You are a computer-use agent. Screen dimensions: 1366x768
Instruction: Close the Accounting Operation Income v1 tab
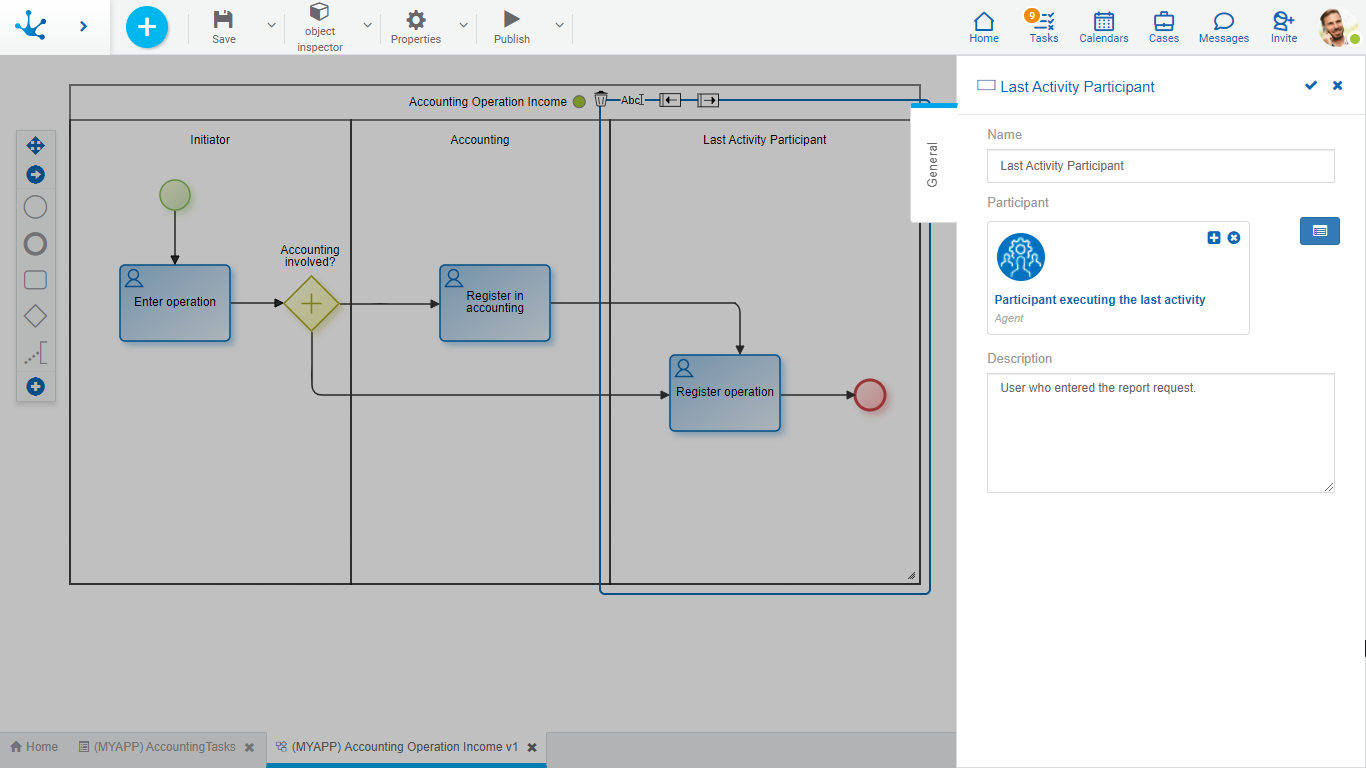[x=532, y=747]
